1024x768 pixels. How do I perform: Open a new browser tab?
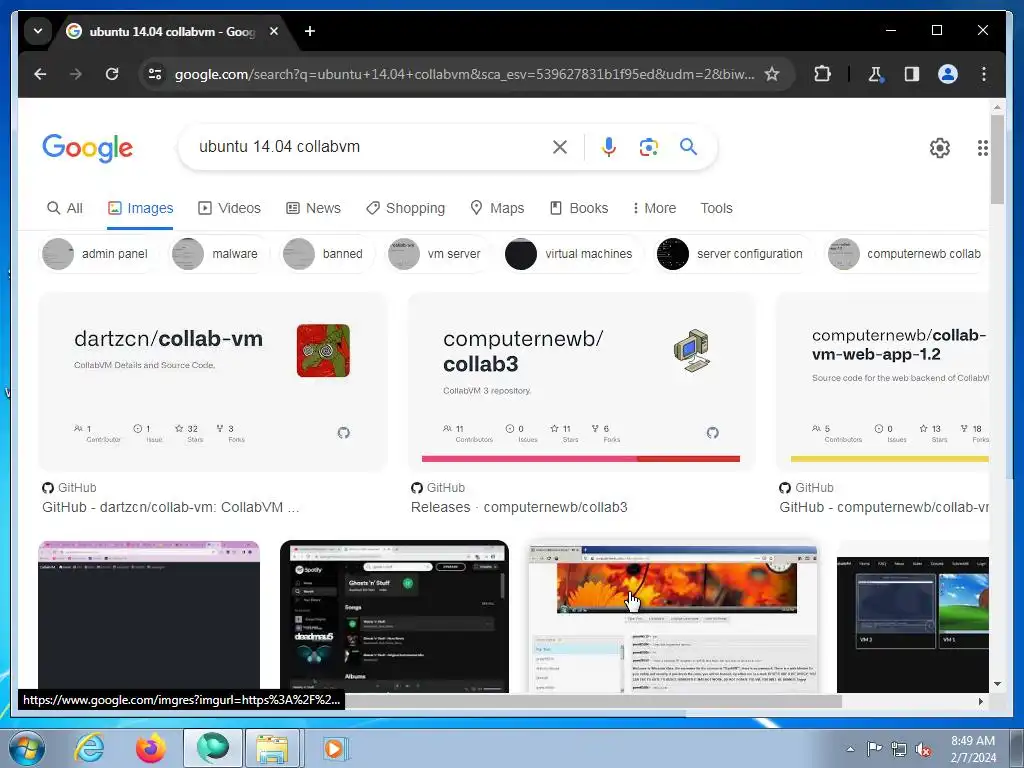click(310, 31)
